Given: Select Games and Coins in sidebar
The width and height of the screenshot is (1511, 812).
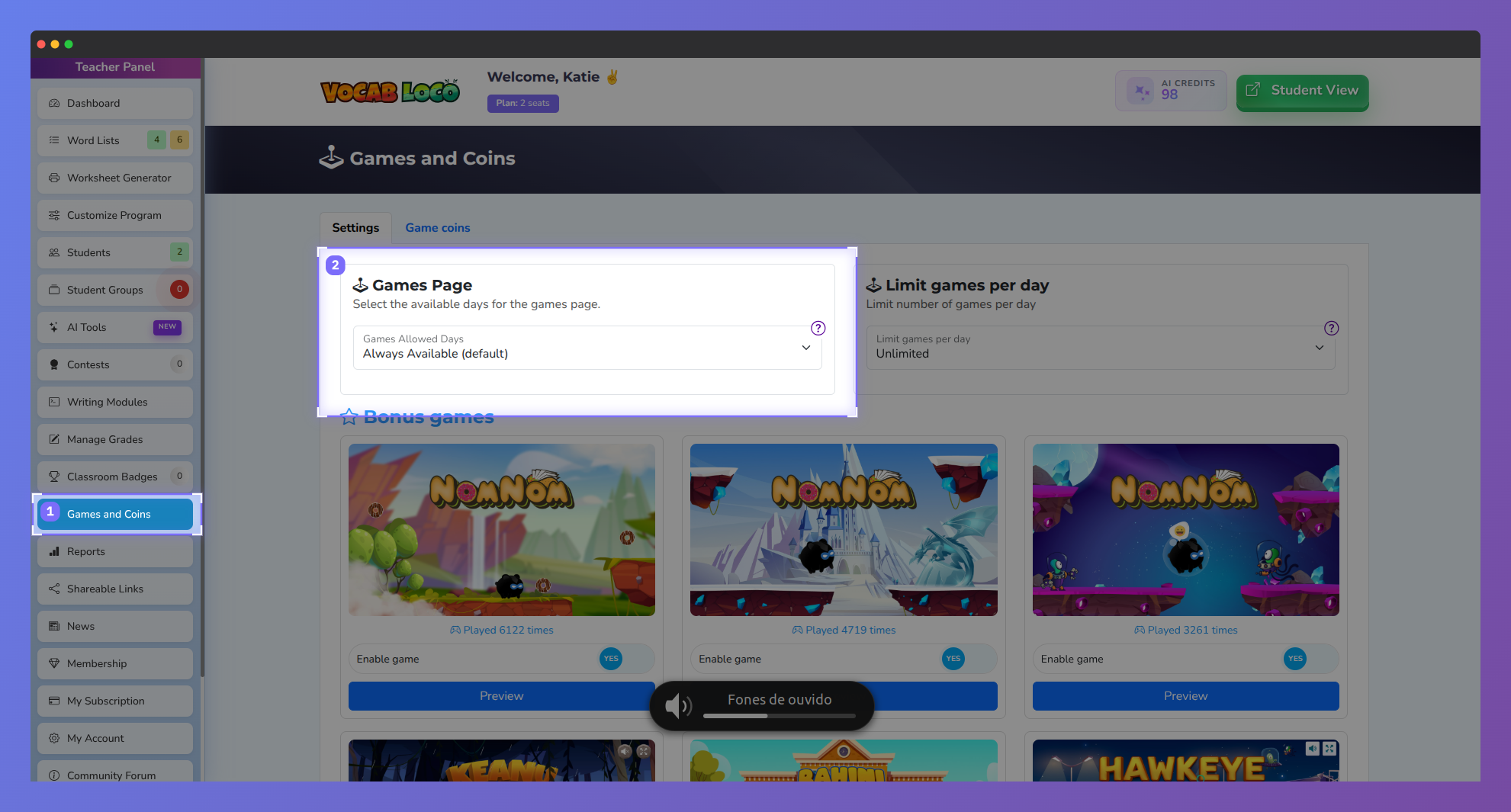Looking at the screenshot, I should click(115, 514).
